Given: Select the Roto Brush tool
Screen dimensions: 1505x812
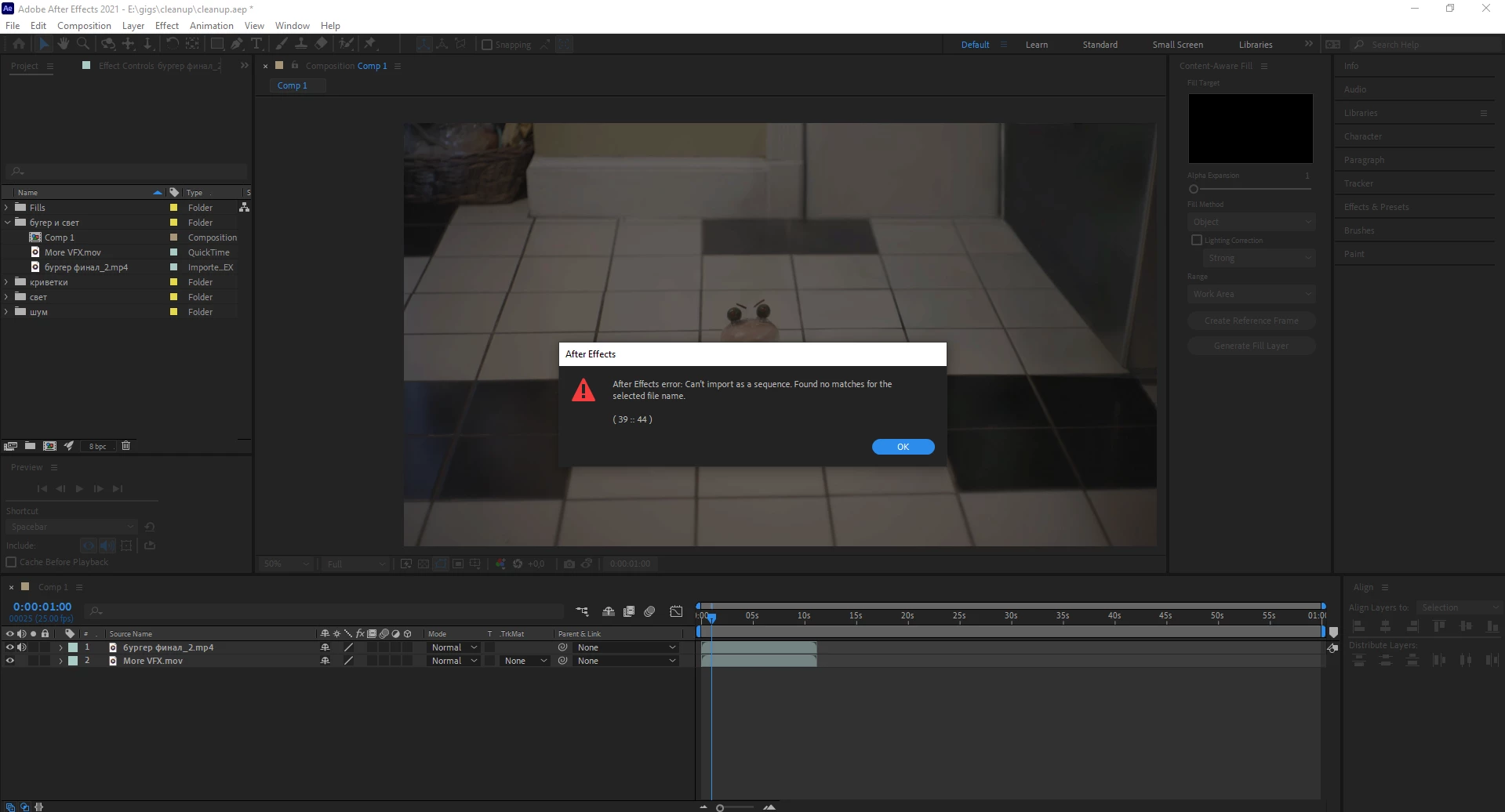Looking at the screenshot, I should click(x=346, y=45).
